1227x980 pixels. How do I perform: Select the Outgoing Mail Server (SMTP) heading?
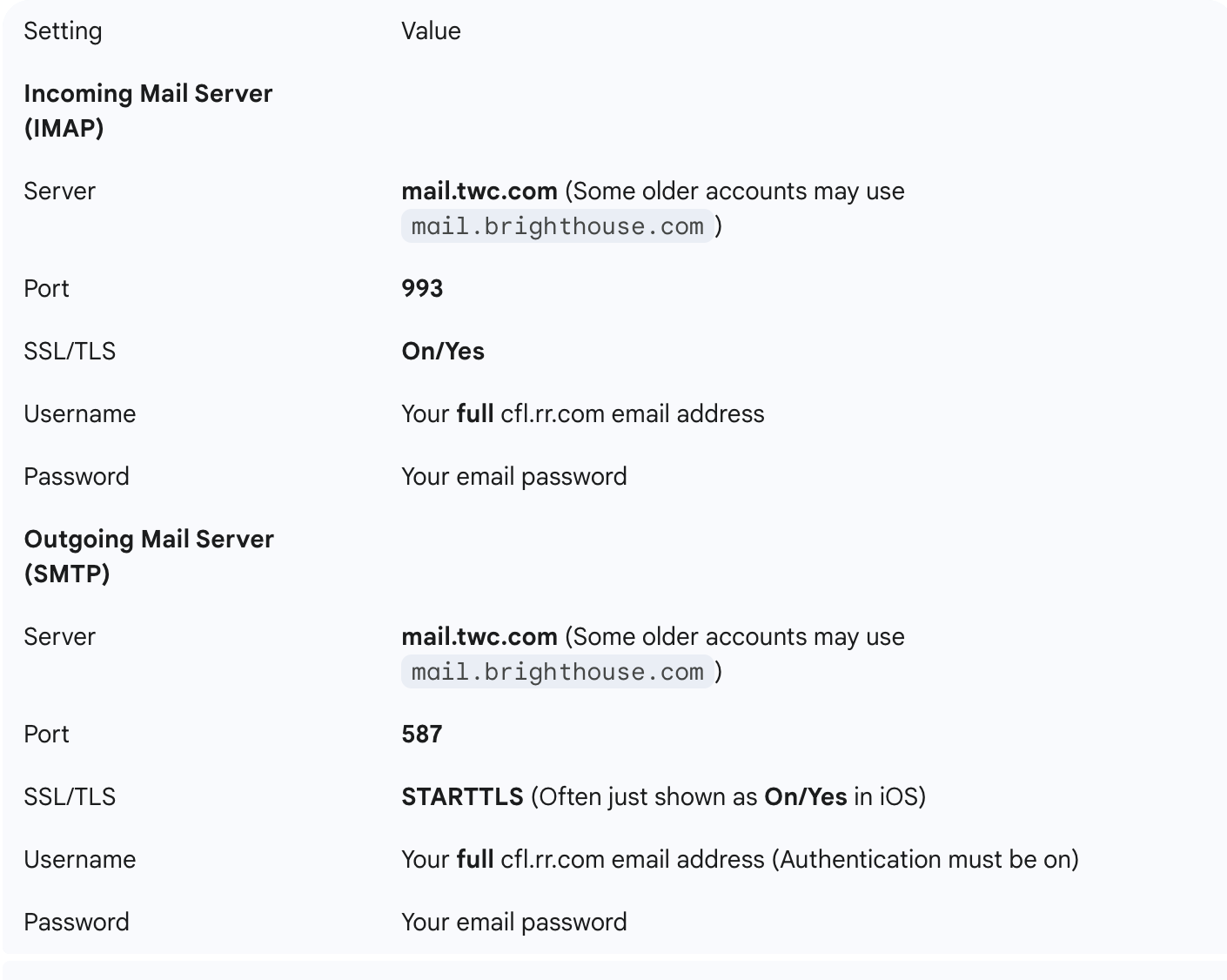[149, 556]
